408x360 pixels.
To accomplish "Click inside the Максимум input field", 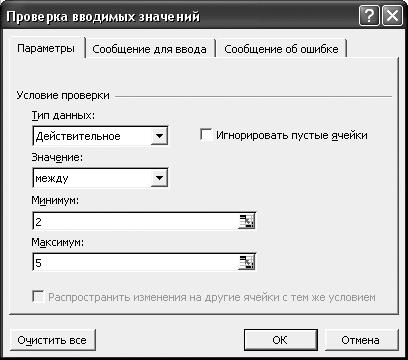I will pos(136,262).
